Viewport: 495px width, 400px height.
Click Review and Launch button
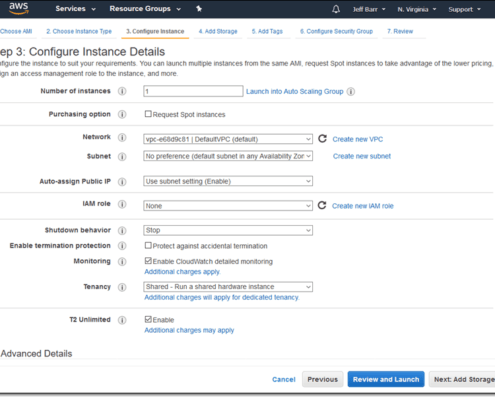386,379
